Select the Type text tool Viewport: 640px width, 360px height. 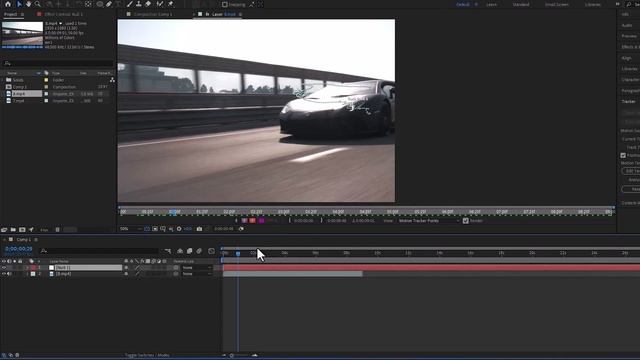pos(118,4)
